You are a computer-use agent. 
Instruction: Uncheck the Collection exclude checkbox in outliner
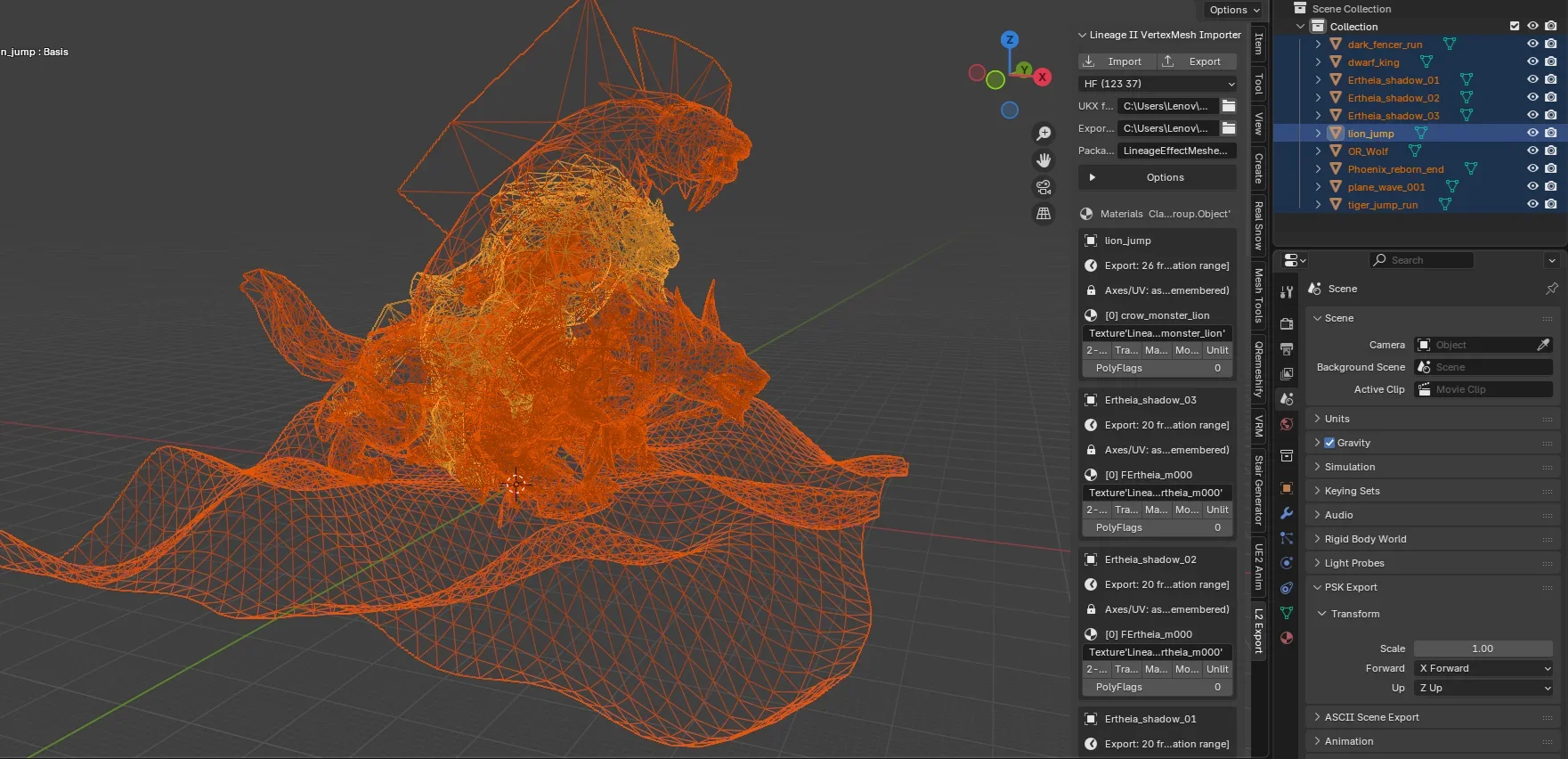(x=1515, y=27)
